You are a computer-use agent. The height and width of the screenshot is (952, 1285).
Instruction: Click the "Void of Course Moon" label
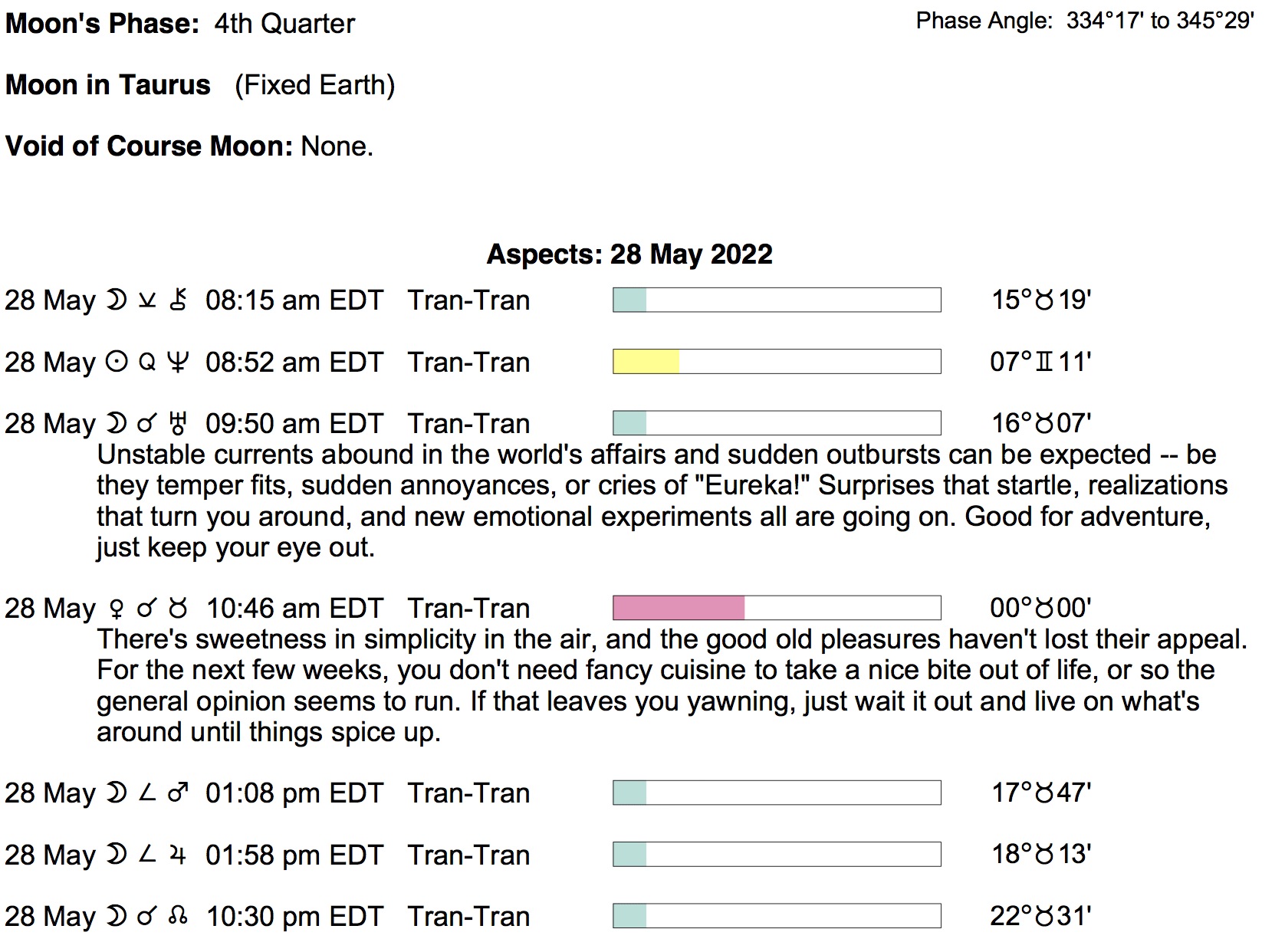(x=149, y=146)
